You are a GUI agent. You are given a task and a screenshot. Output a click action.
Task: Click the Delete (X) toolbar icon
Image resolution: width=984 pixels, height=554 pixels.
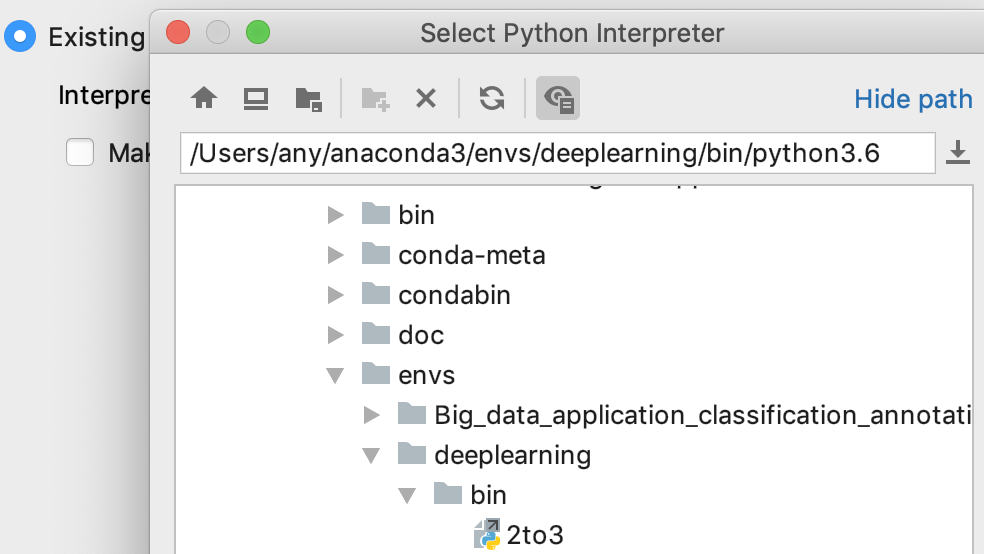click(x=426, y=98)
